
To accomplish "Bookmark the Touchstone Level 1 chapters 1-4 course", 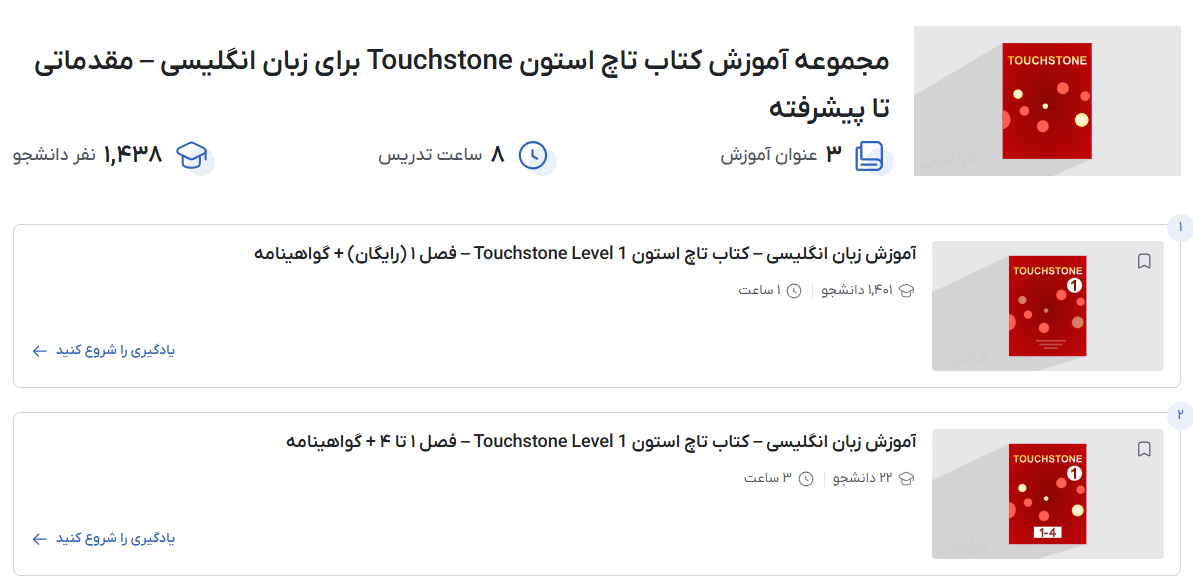I will (x=1145, y=450).
